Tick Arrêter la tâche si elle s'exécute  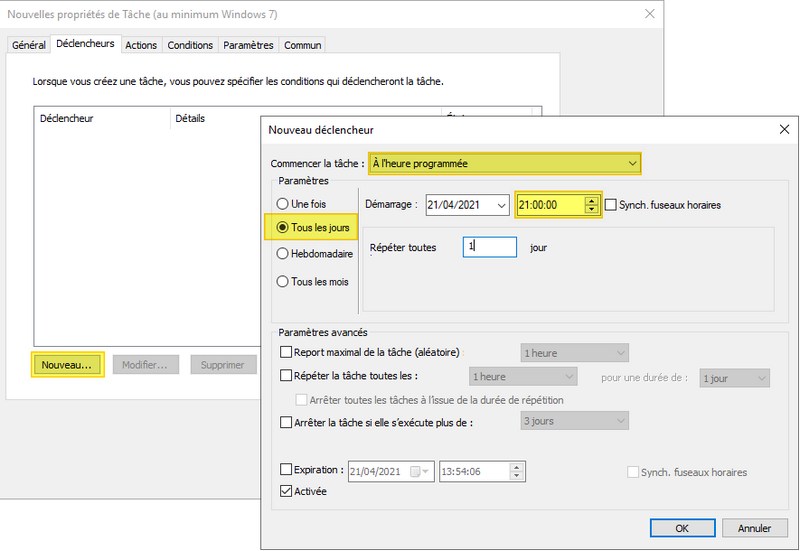[287, 422]
